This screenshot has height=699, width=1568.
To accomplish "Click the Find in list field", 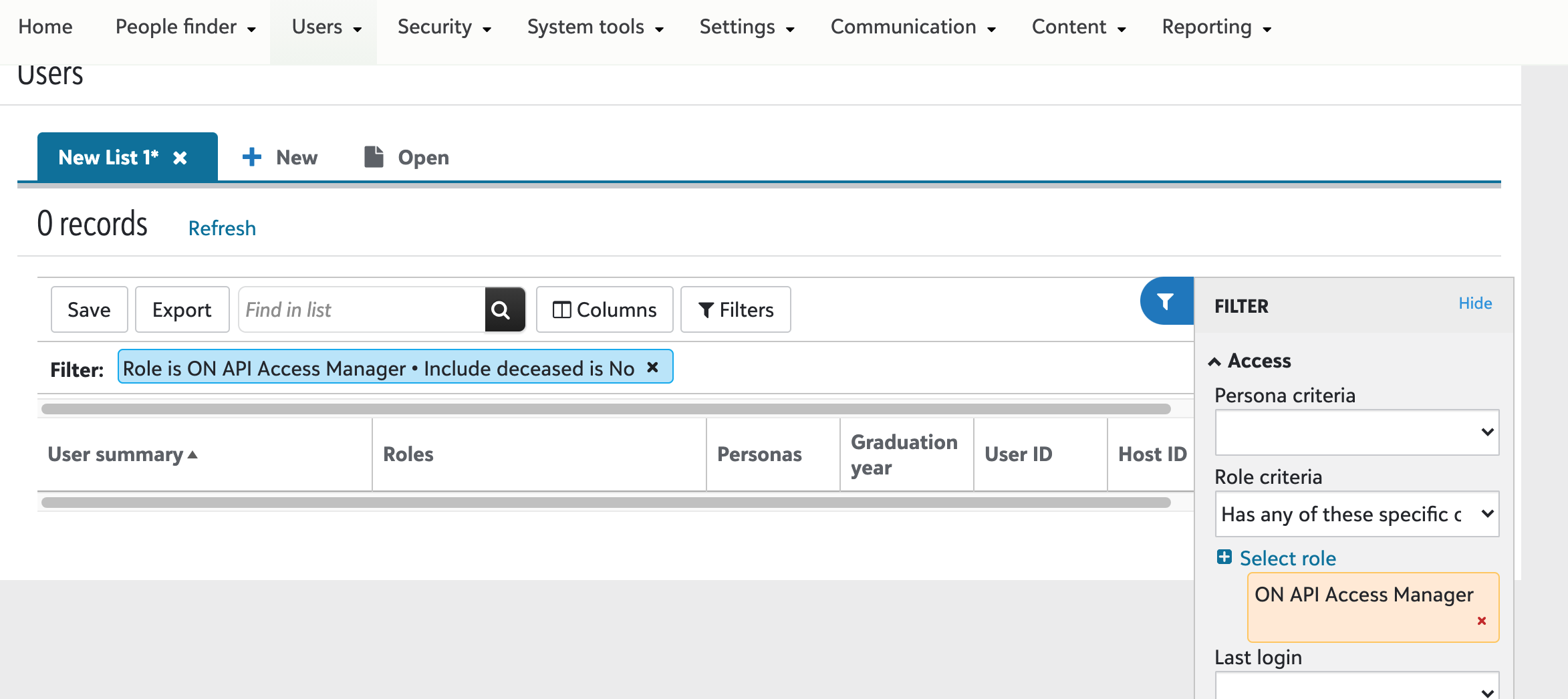I will [362, 309].
